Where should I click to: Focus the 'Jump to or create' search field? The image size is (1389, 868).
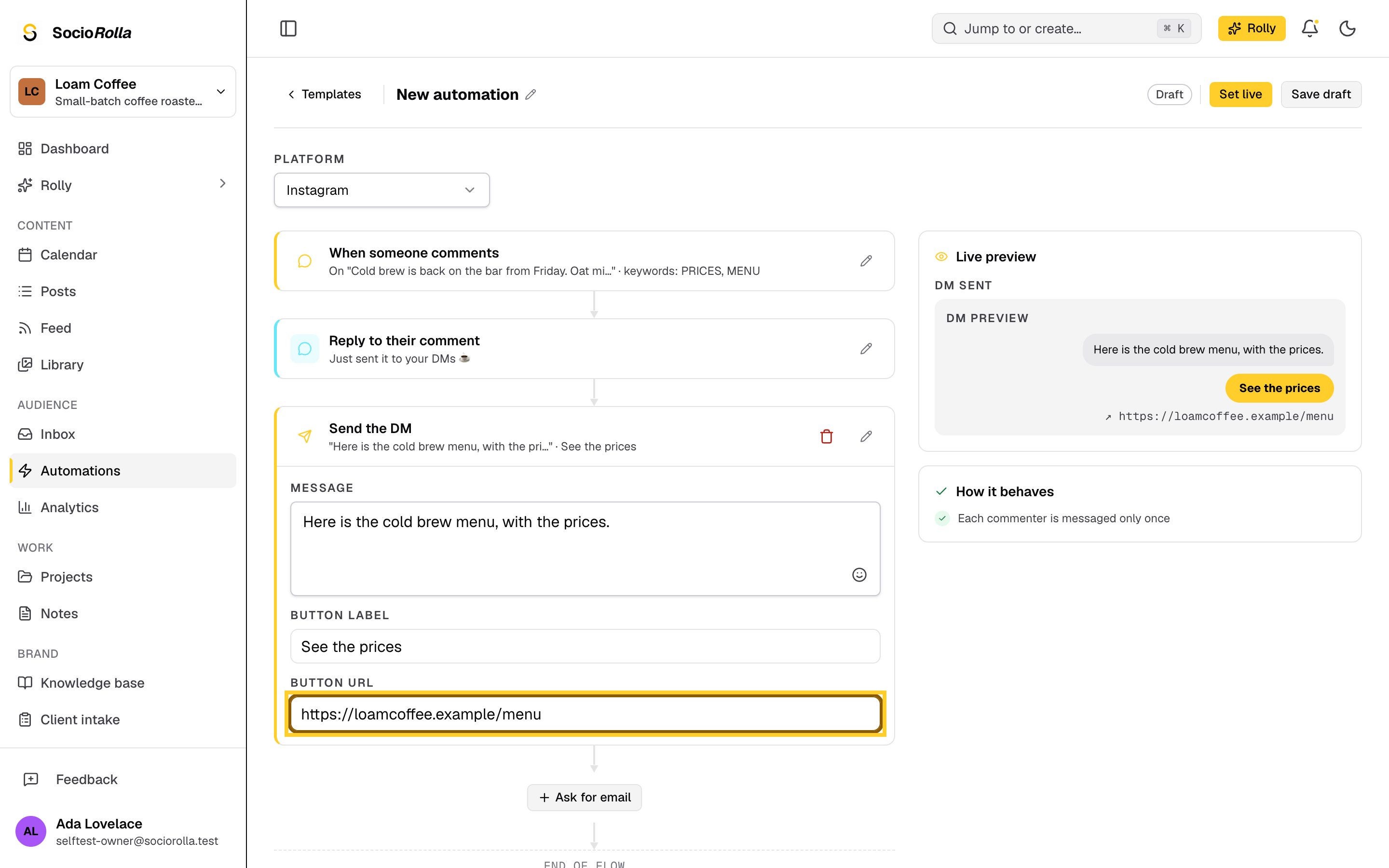(1066, 28)
